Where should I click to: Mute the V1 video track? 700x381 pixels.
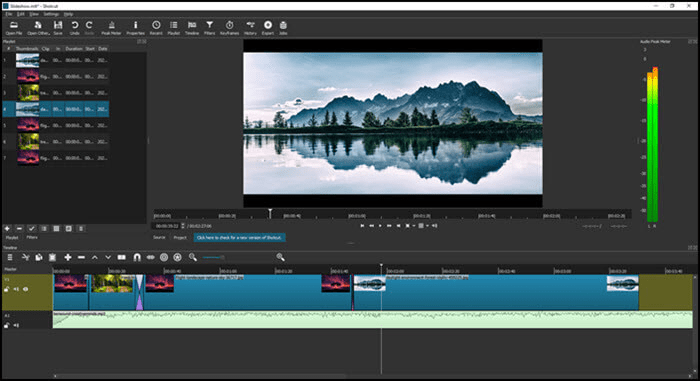(x=16, y=289)
